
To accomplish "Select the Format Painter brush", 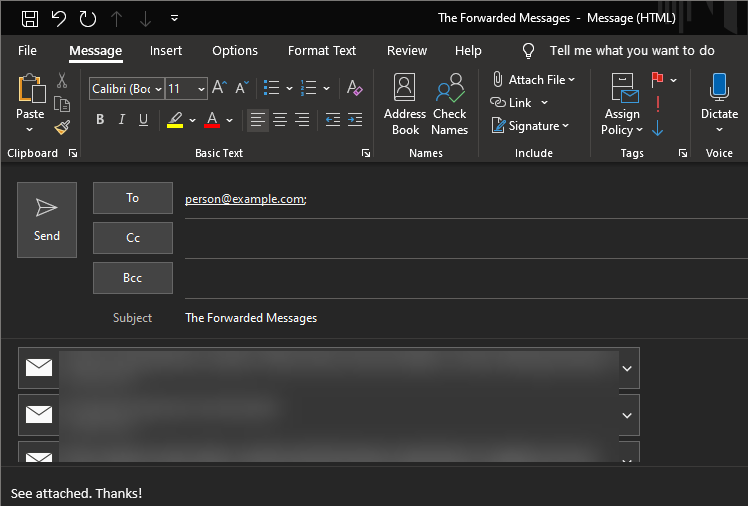I will tap(62, 127).
